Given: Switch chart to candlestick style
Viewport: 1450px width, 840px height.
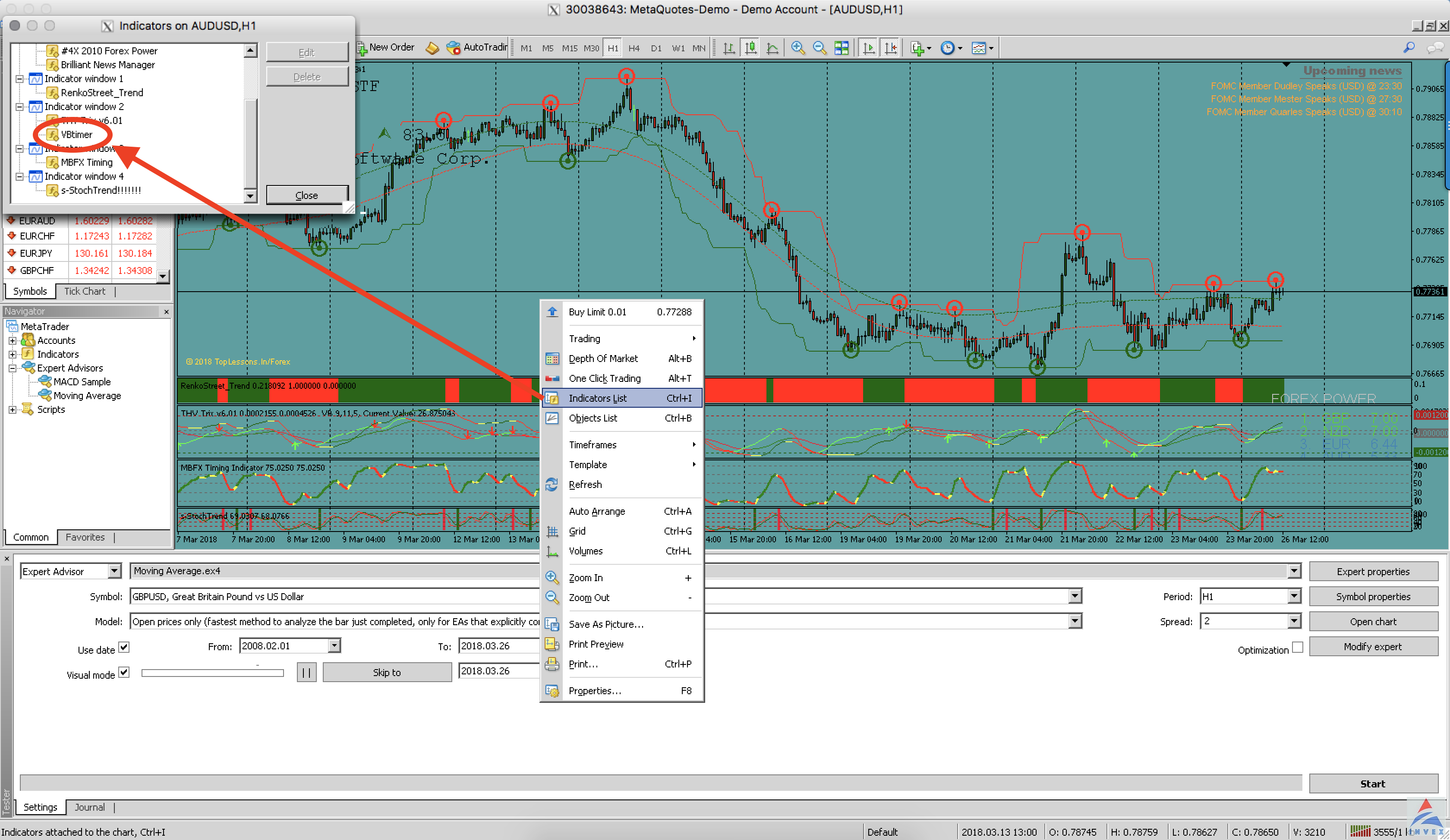Looking at the screenshot, I should coord(751,48).
